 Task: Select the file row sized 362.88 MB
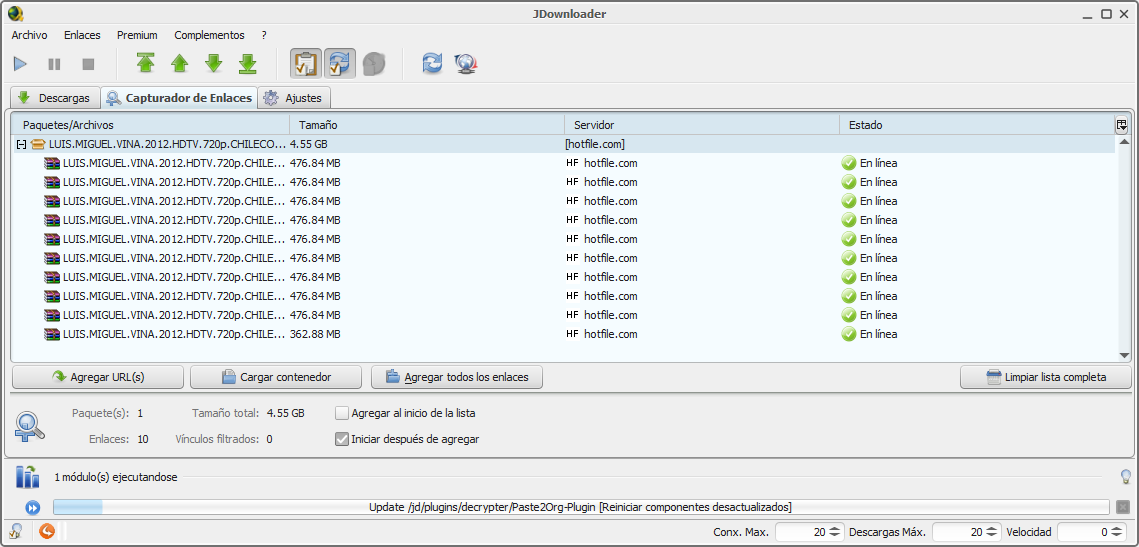pos(564,334)
